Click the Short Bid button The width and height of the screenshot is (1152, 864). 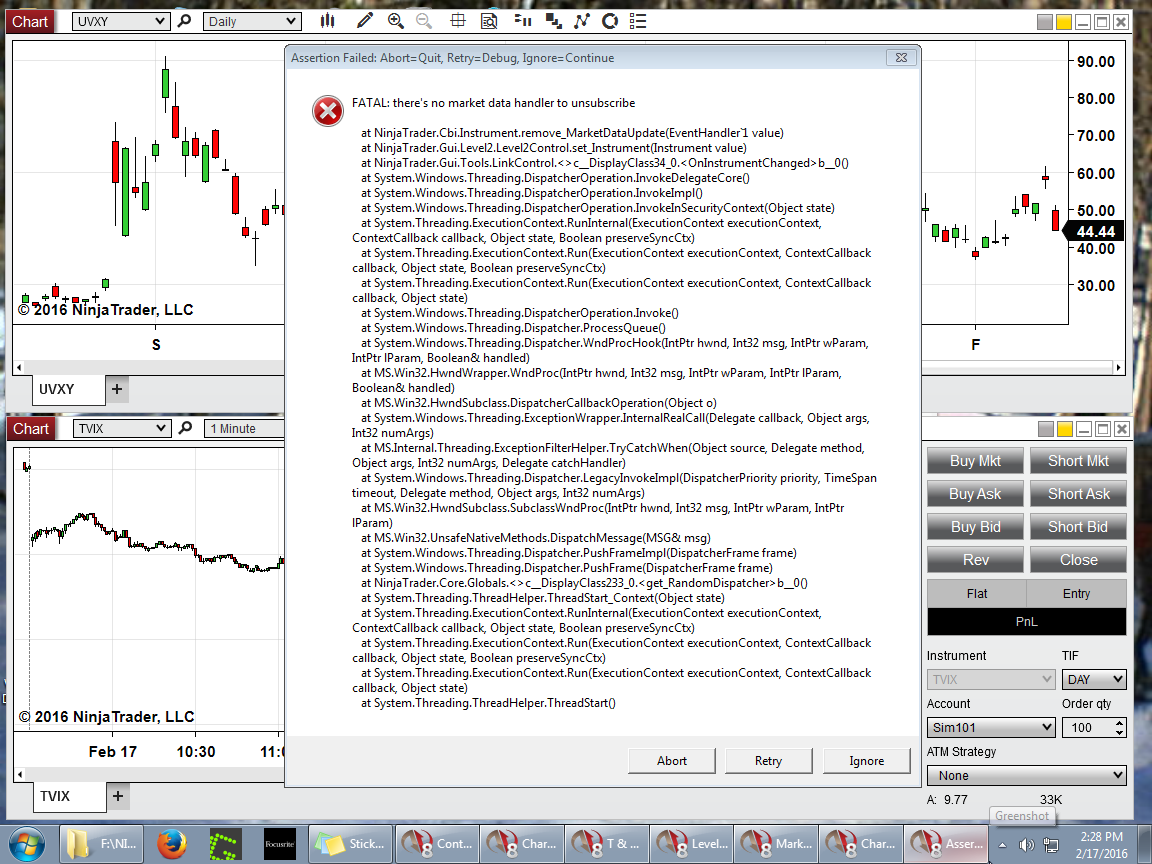point(1078,527)
